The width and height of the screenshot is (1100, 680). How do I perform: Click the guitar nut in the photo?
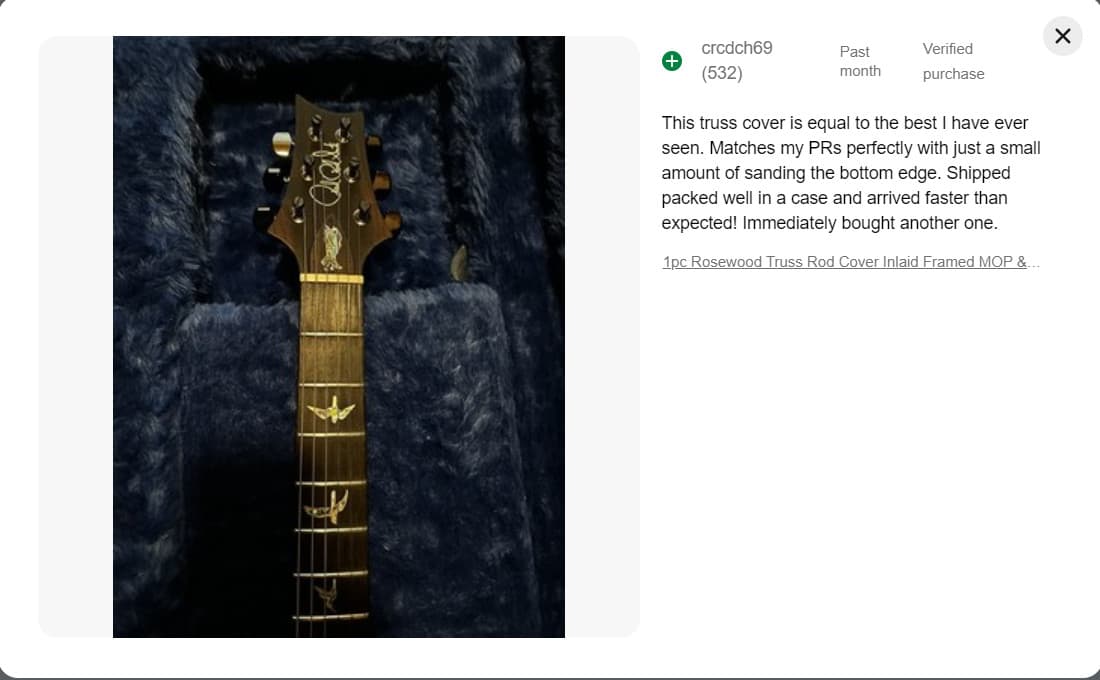[x=331, y=277]
